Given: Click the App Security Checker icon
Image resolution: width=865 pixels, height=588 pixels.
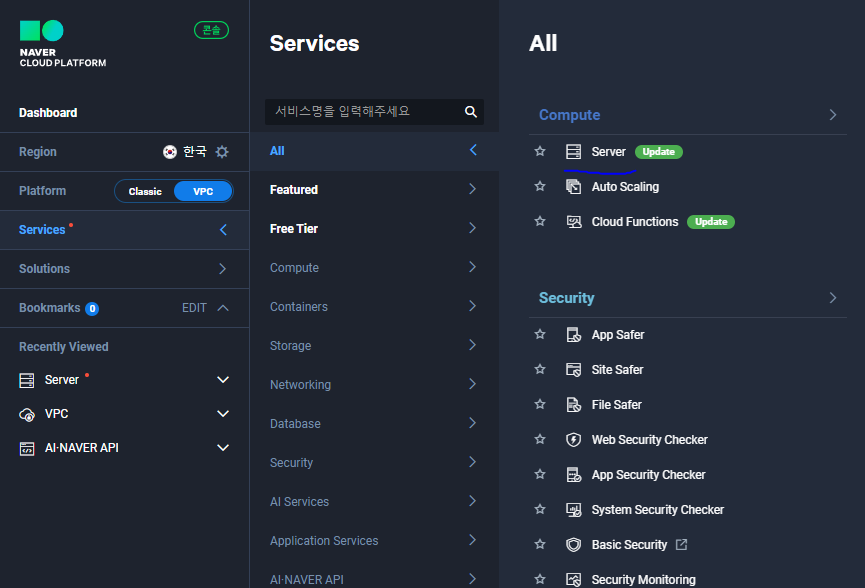Looking at the screenshot, I should [574, 475].
